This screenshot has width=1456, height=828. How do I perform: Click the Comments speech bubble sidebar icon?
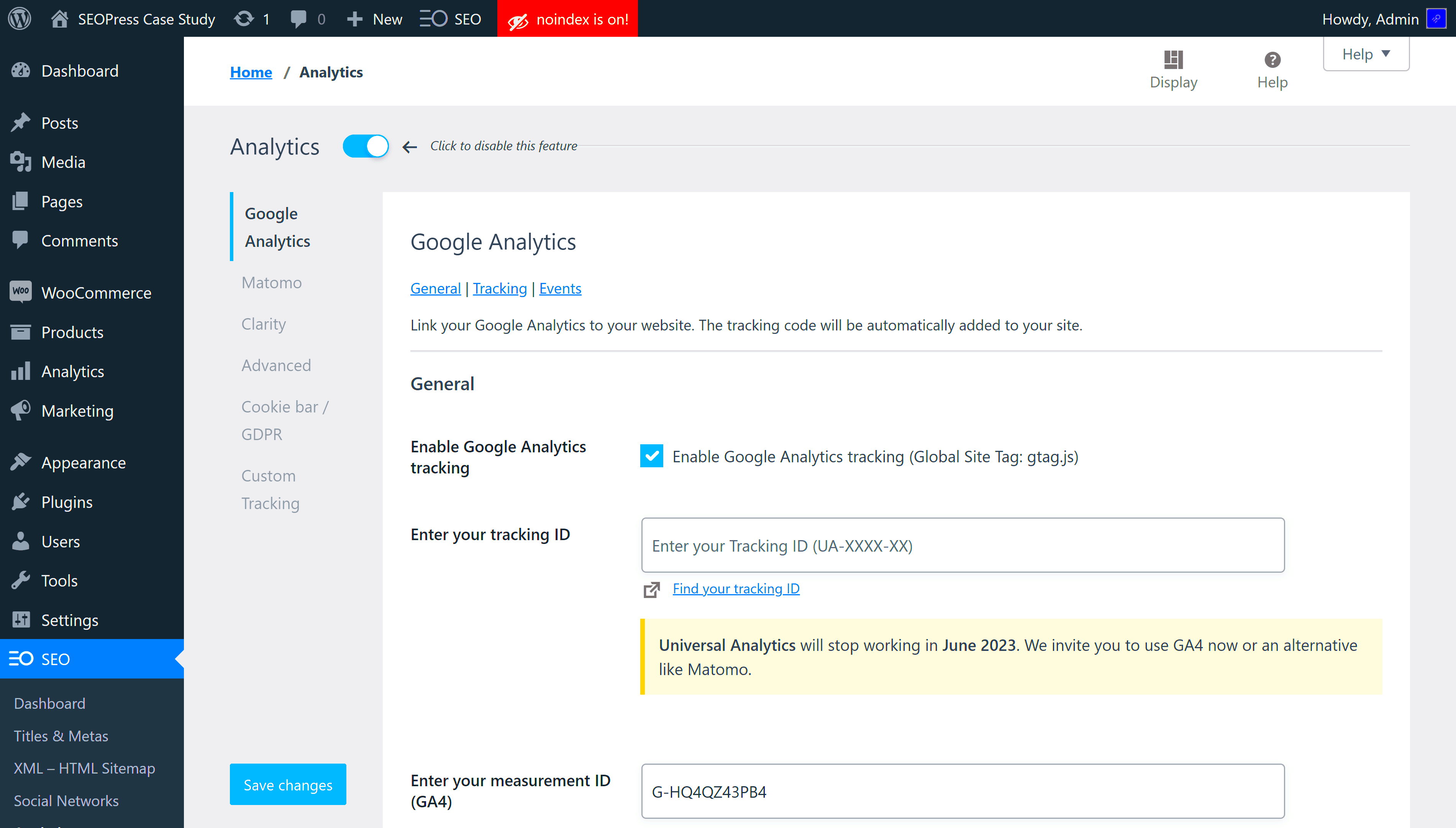tap(20, 240)
